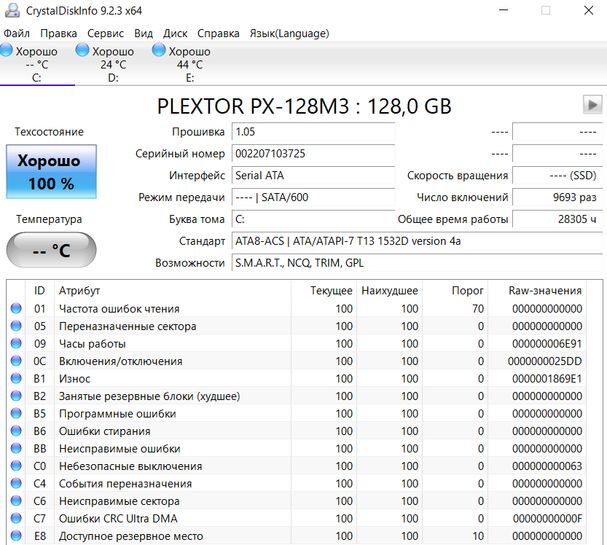The image size is (607, 545).
Task: Click CrystalDiskInfo app icon in title bar
Action: tap(12, 11)
